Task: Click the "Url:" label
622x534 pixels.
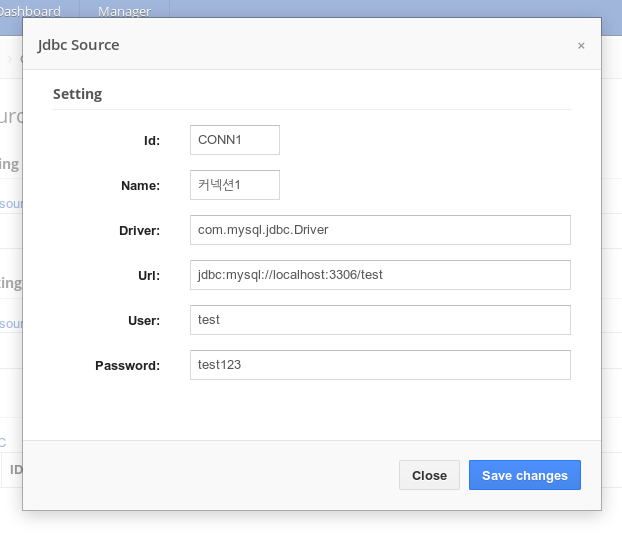Action: [x=148, y=275]
